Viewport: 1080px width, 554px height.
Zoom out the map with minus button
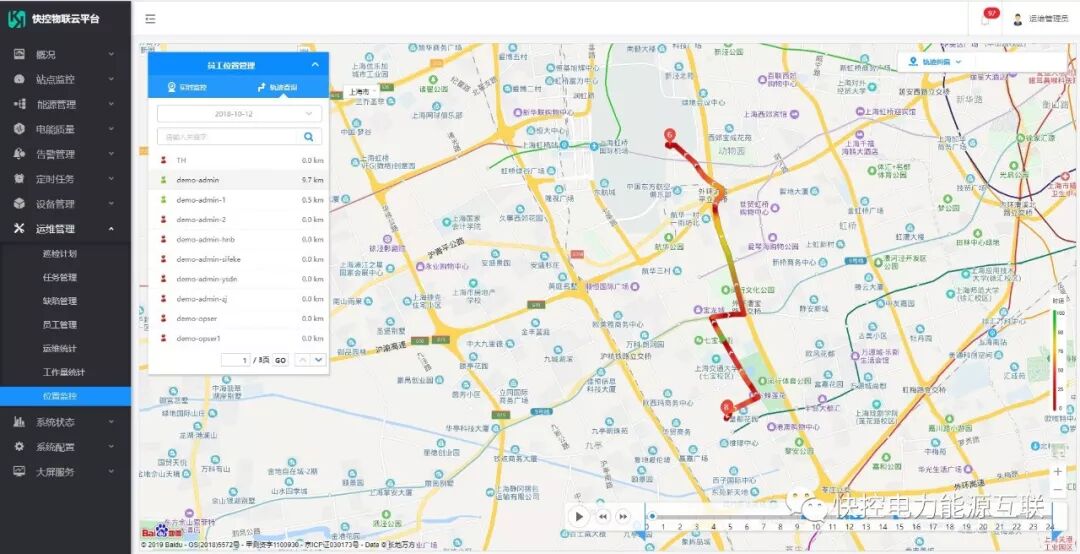click(x=1058, y=490)
